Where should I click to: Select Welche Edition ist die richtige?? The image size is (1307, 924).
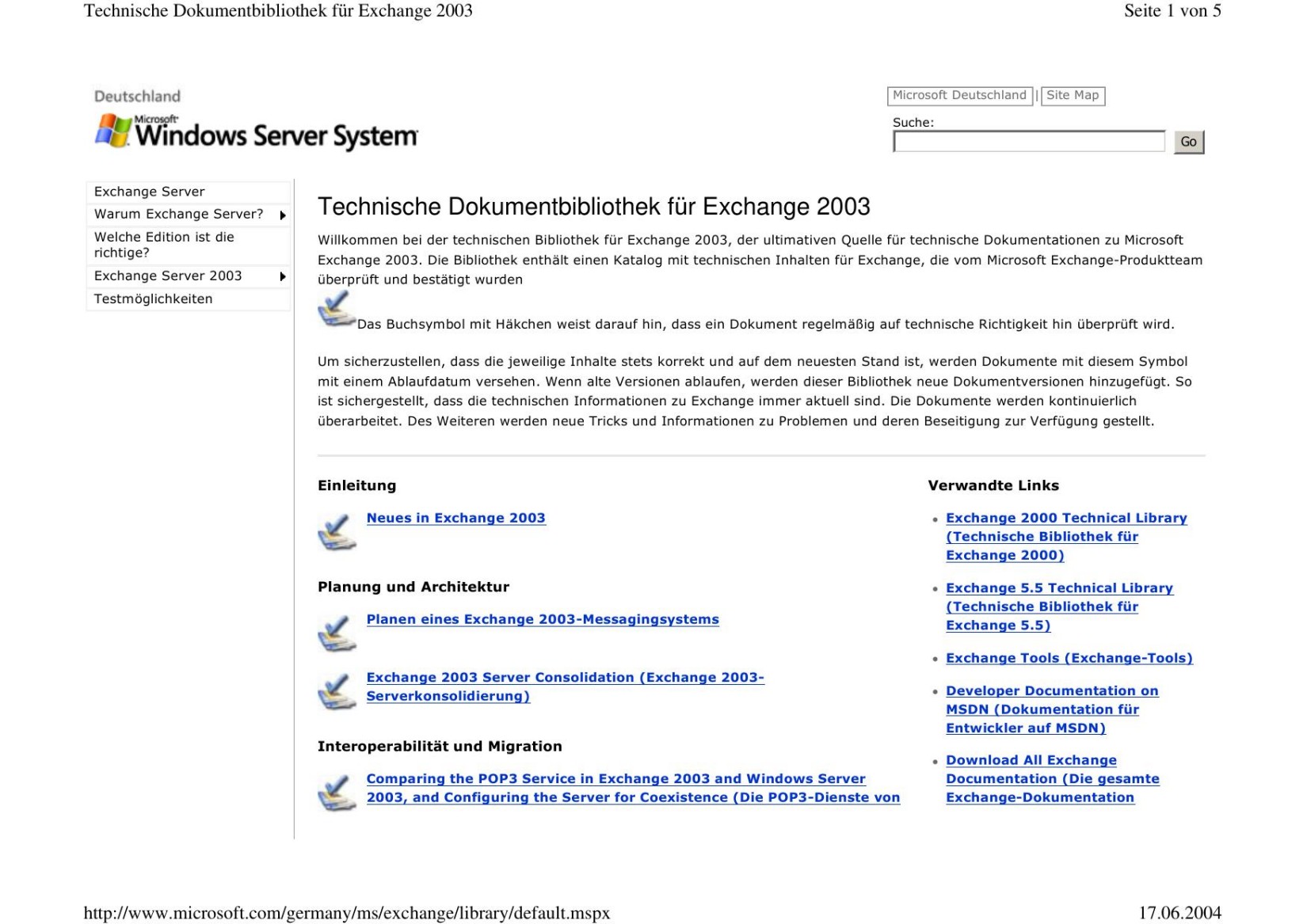pos(189,245)
